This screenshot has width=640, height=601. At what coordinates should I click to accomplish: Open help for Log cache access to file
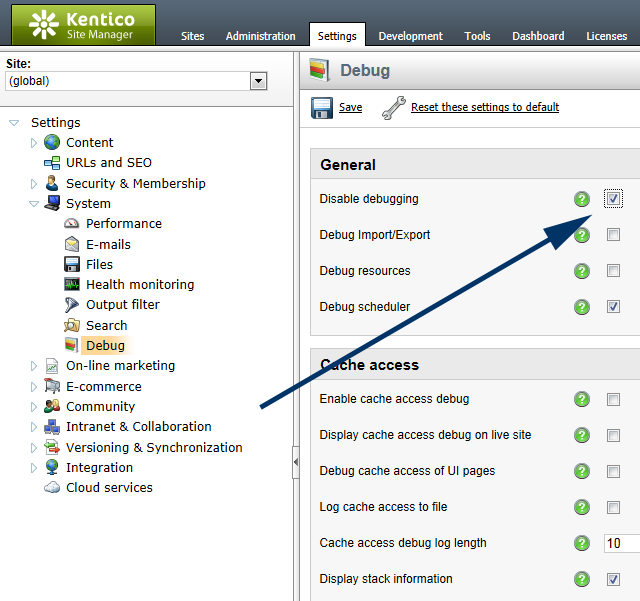point(582,507)
